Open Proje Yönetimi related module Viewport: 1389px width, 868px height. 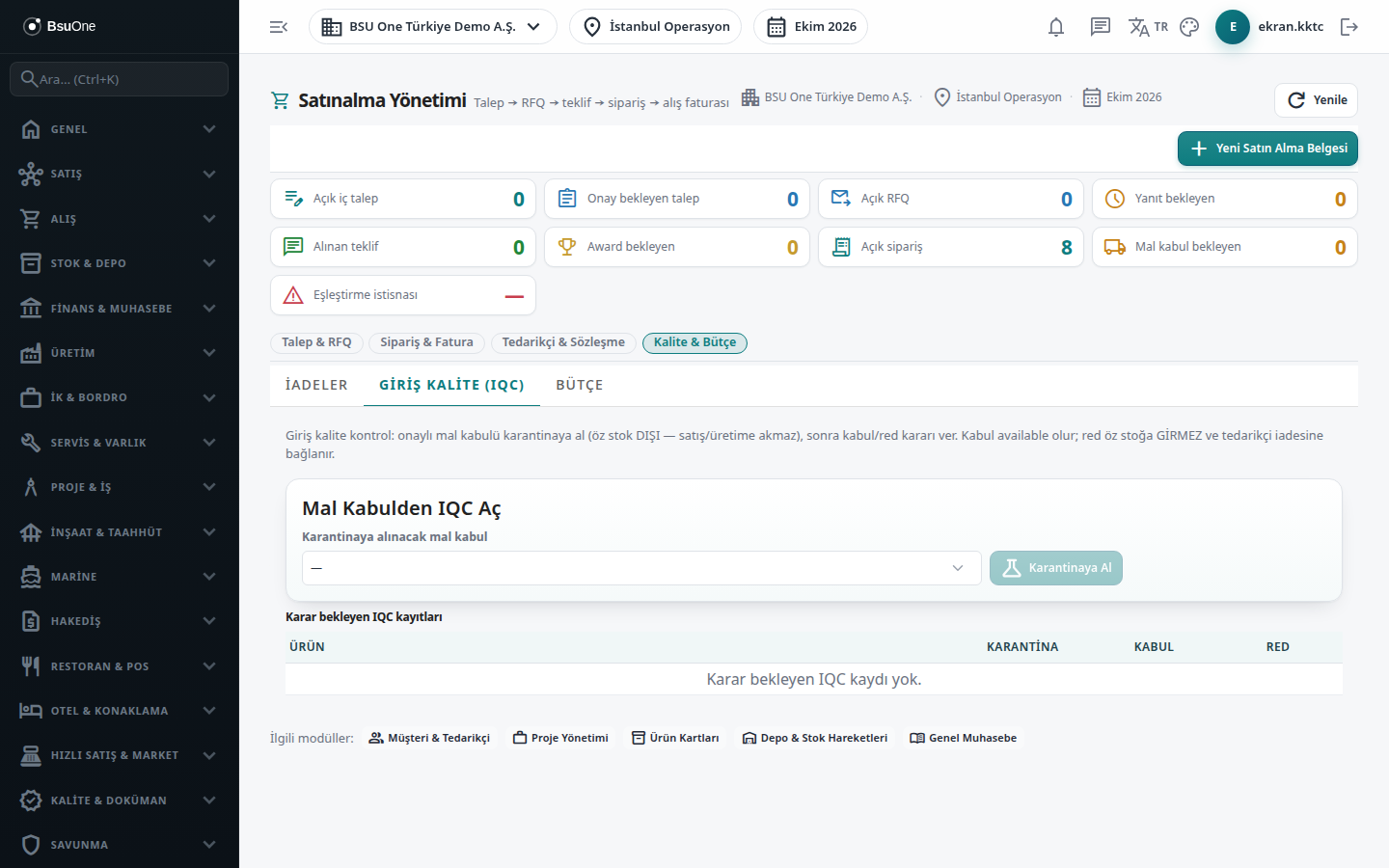click(560, 738)
